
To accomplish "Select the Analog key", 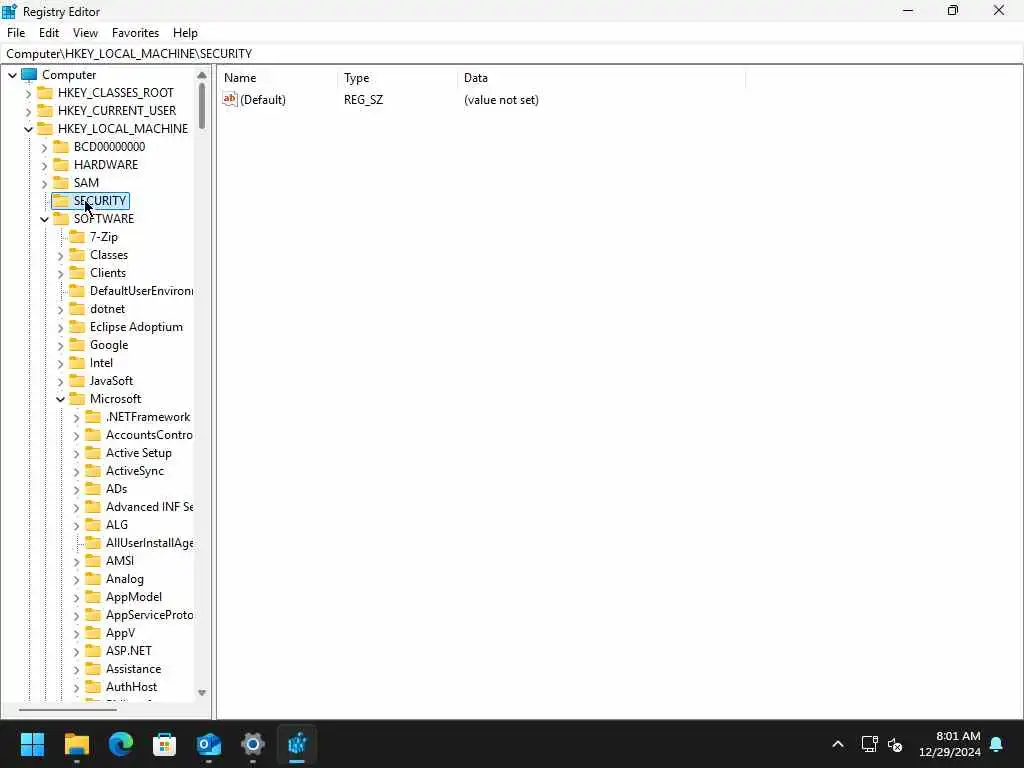I will 125,579.
